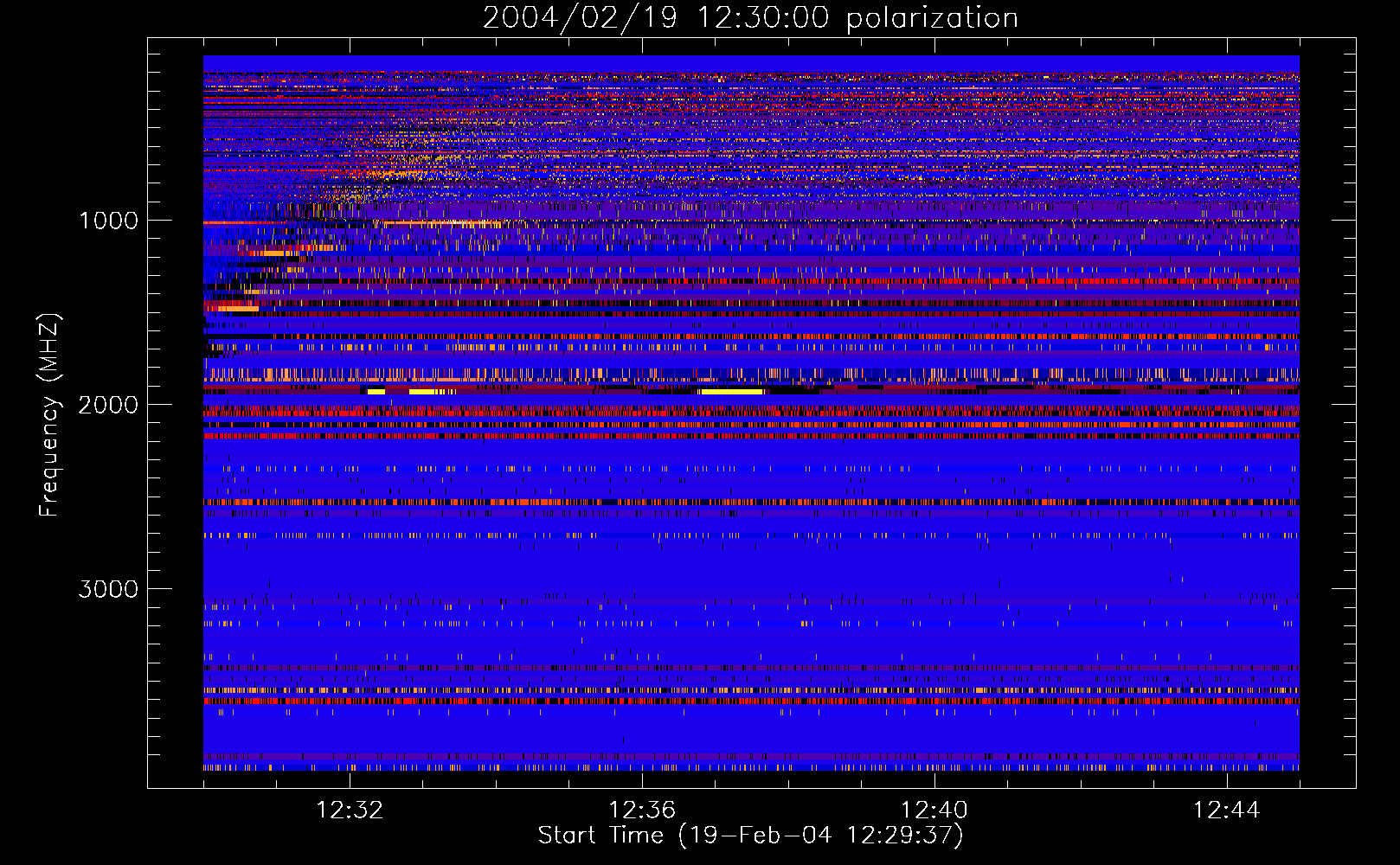Click the plot title '2004/02/19 12:30:00 polarization'
The width and height of the screenshot is (1400, 865).
click(750, 17)
